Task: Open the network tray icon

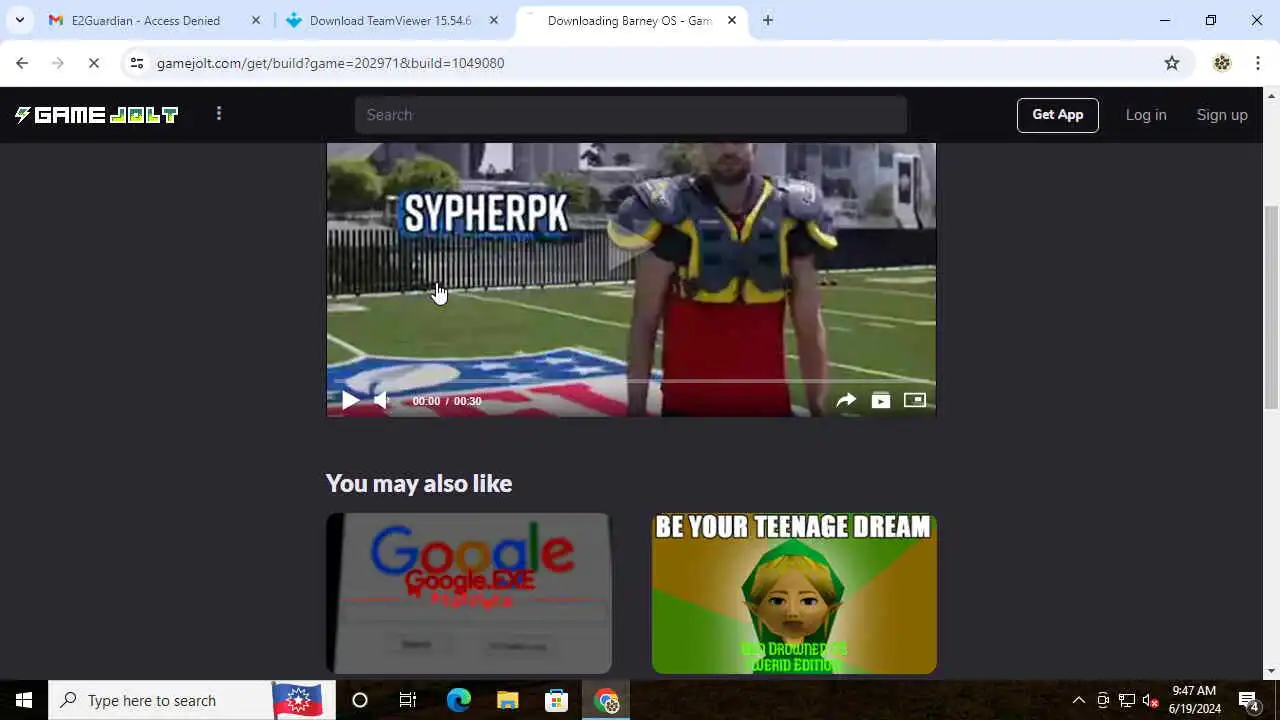Action: click(x=1127, y=700)
